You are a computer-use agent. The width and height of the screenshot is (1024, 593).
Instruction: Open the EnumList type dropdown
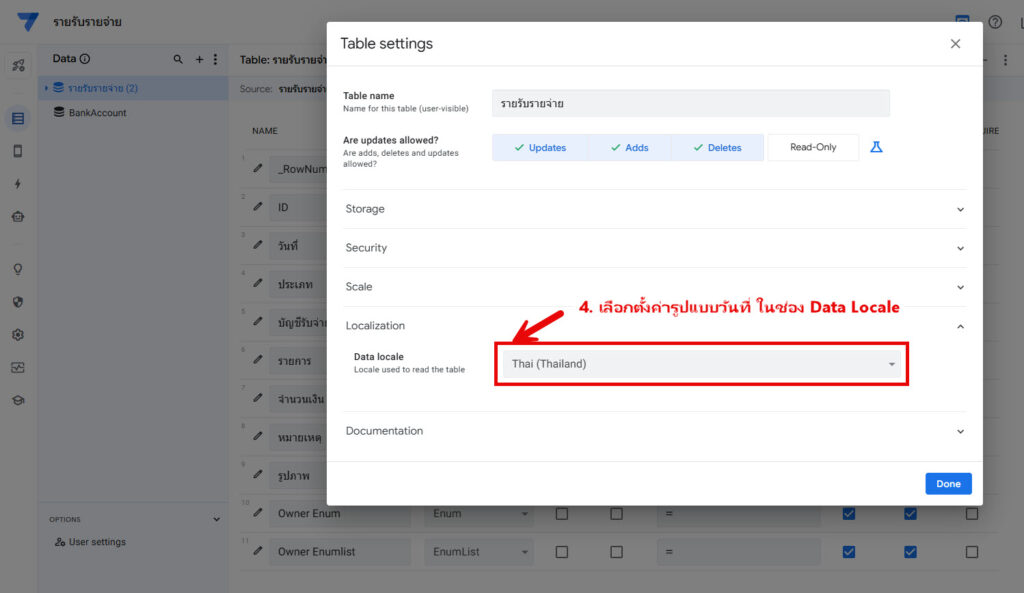[x=479, y=552]
